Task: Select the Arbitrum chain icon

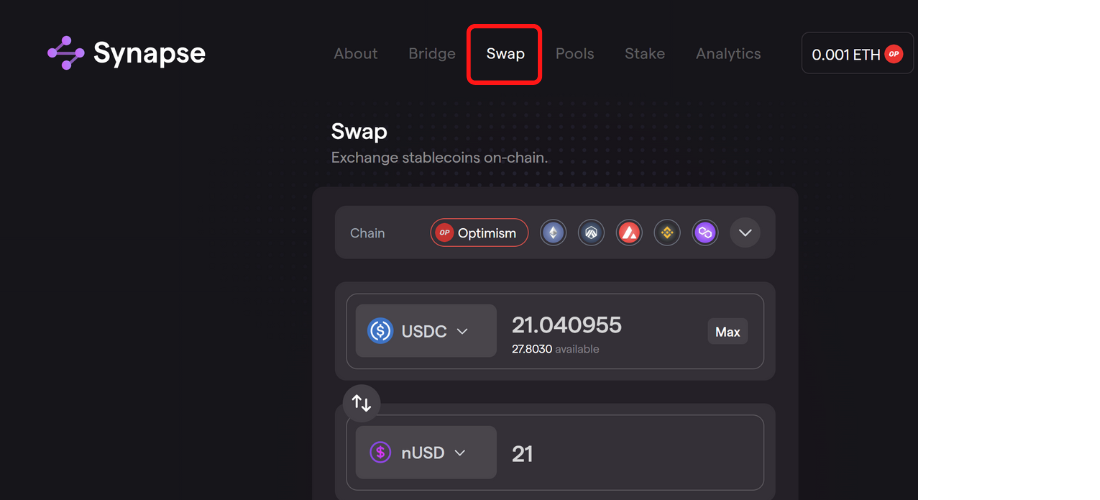Action: (x=591, y=233)
